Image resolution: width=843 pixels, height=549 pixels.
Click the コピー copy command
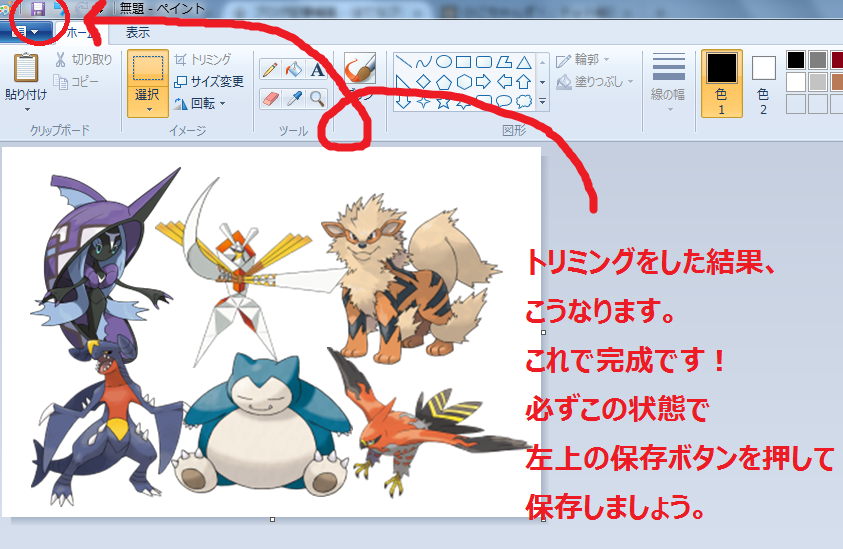[x=76, y=82]
